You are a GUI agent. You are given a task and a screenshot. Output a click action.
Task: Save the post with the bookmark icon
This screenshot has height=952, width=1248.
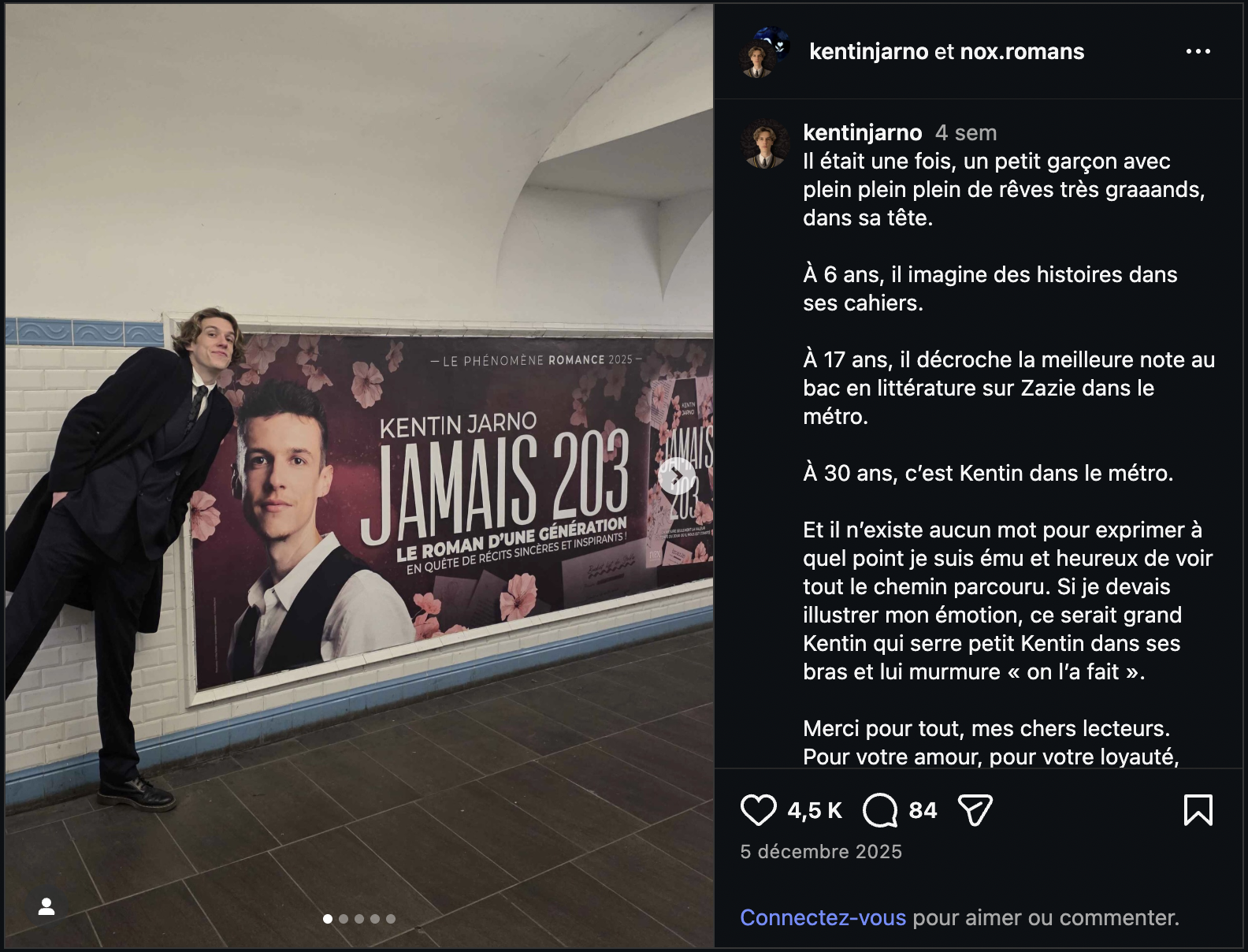[1198, 810]
